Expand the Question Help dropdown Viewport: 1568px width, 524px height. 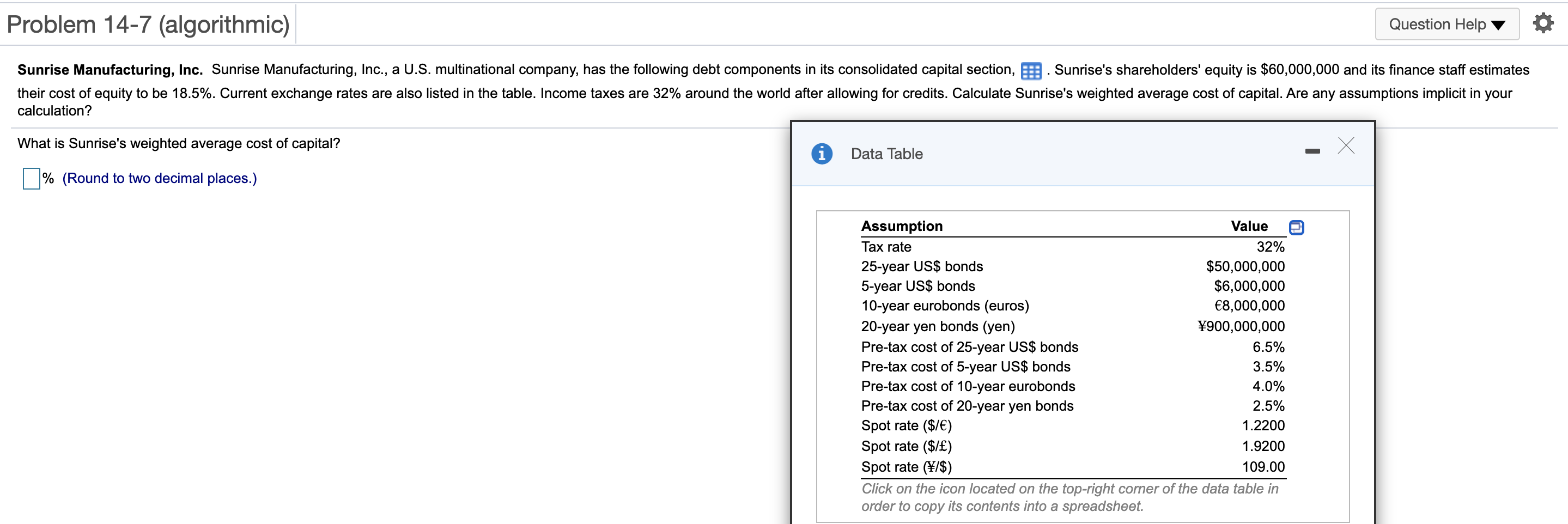(x=1447, y=25)
